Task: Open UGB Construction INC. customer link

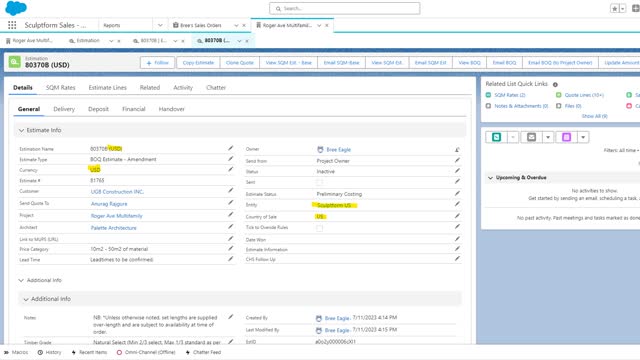Action: [x=117, y=191]
